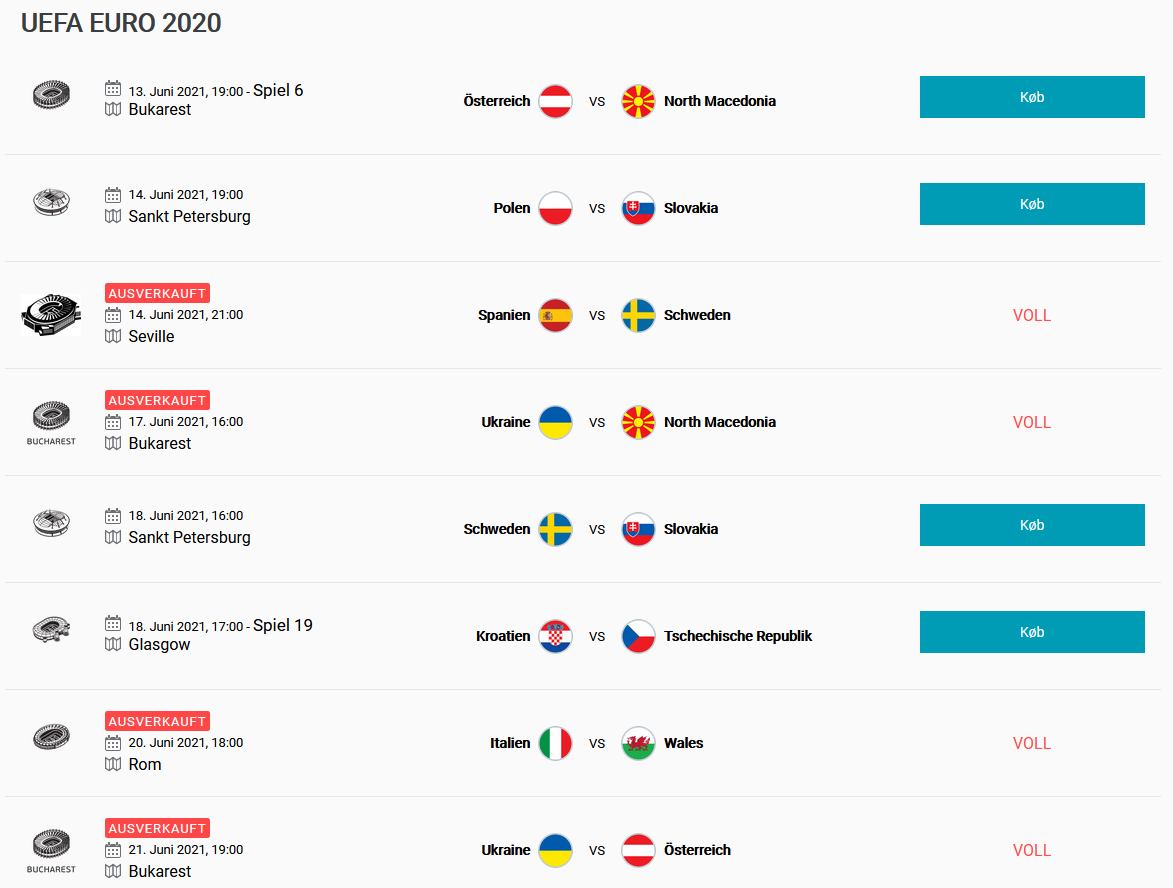Click Tschechische Republik team name

[737, 636]
